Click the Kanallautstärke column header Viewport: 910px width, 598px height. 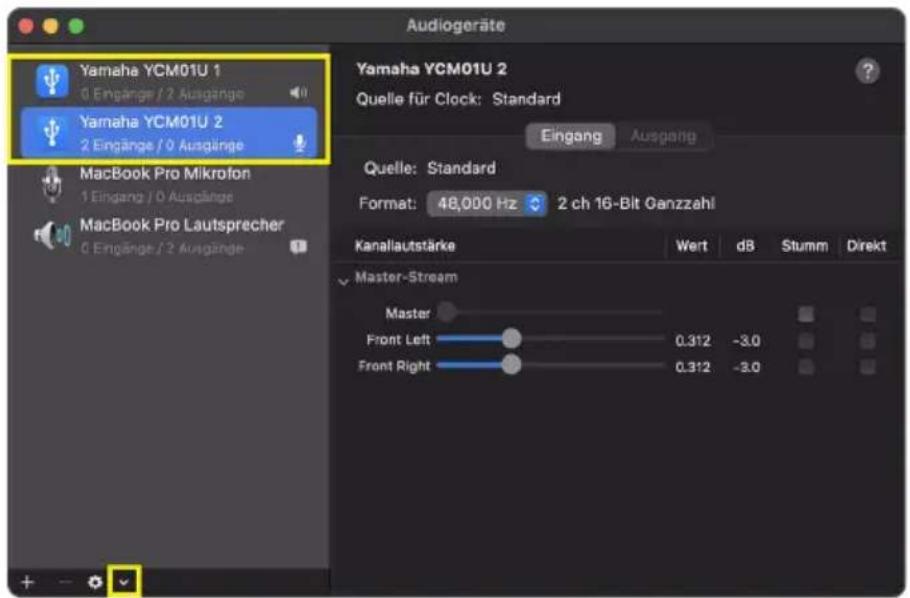(405, 246)
